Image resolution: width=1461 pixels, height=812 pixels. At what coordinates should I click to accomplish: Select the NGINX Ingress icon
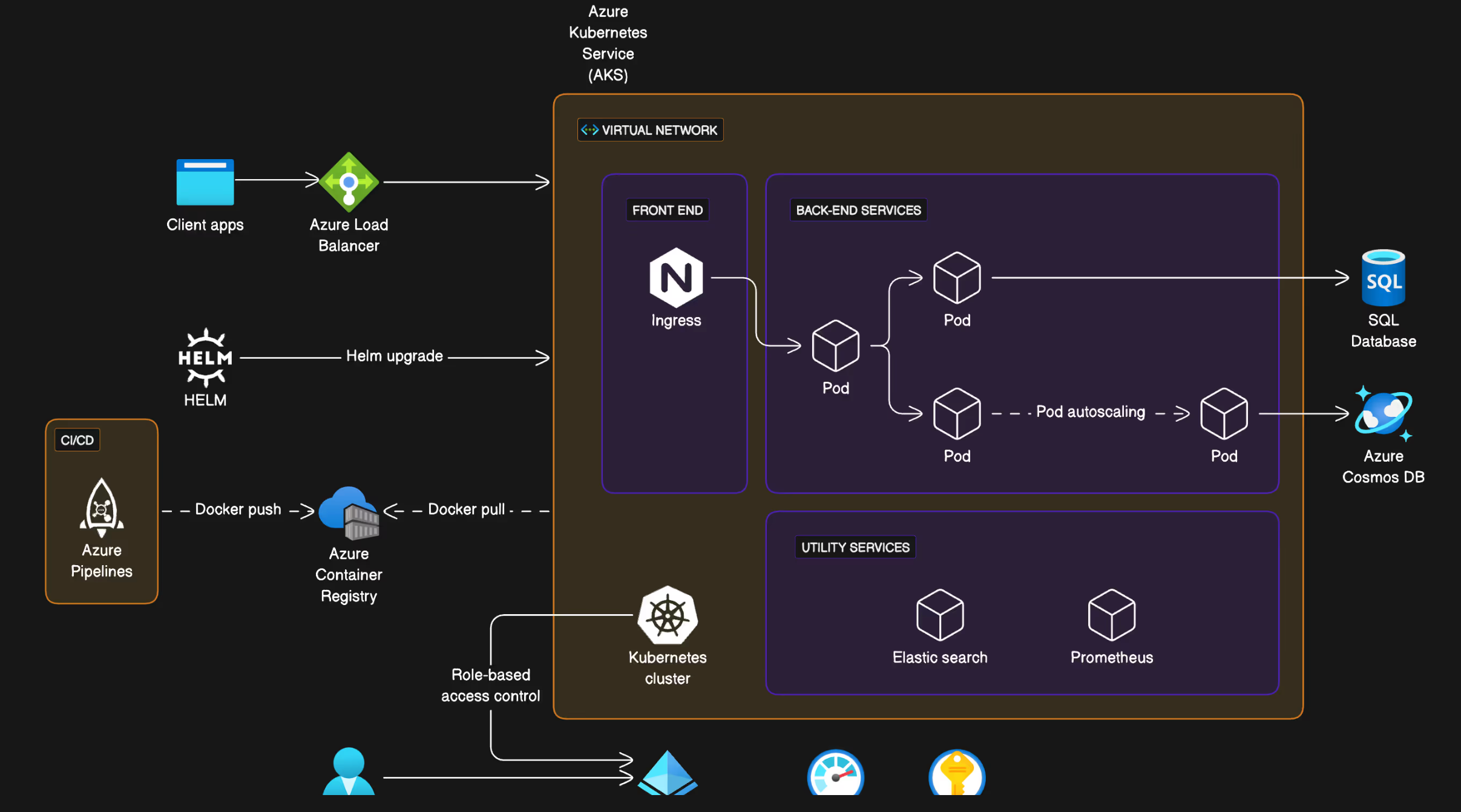point(676,278)
